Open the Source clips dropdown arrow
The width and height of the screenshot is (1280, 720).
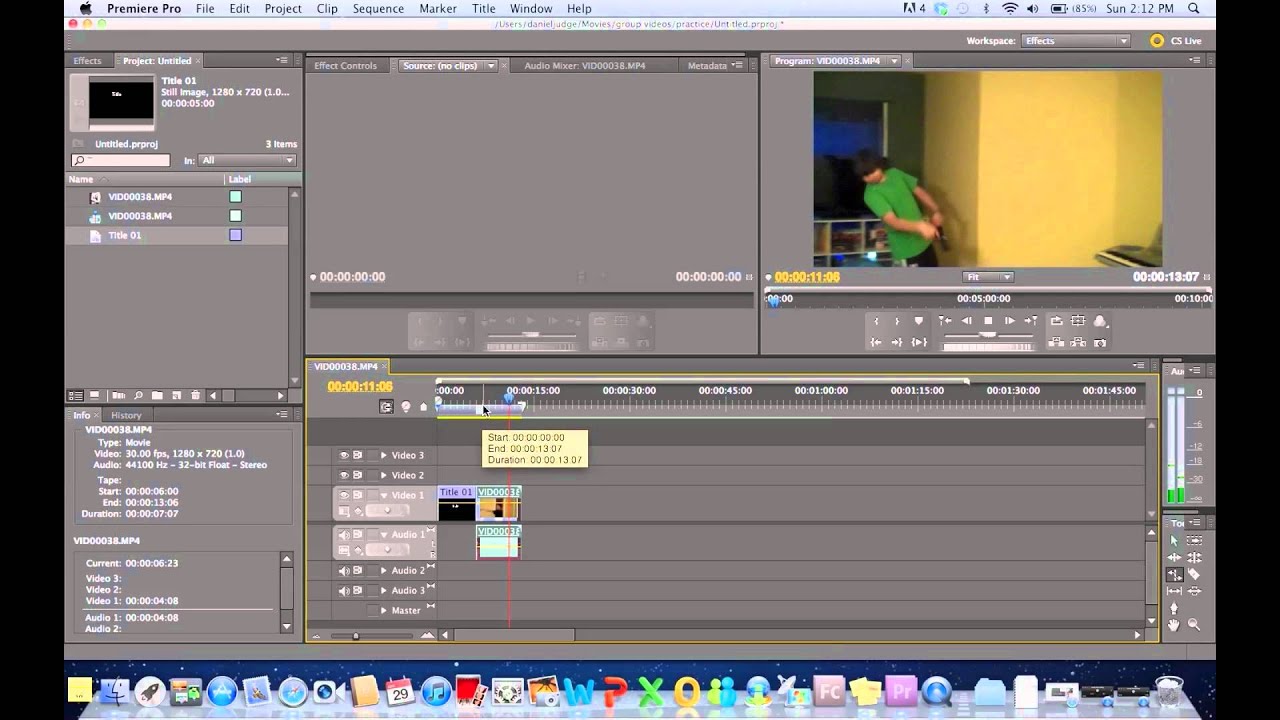pos(490,66)
